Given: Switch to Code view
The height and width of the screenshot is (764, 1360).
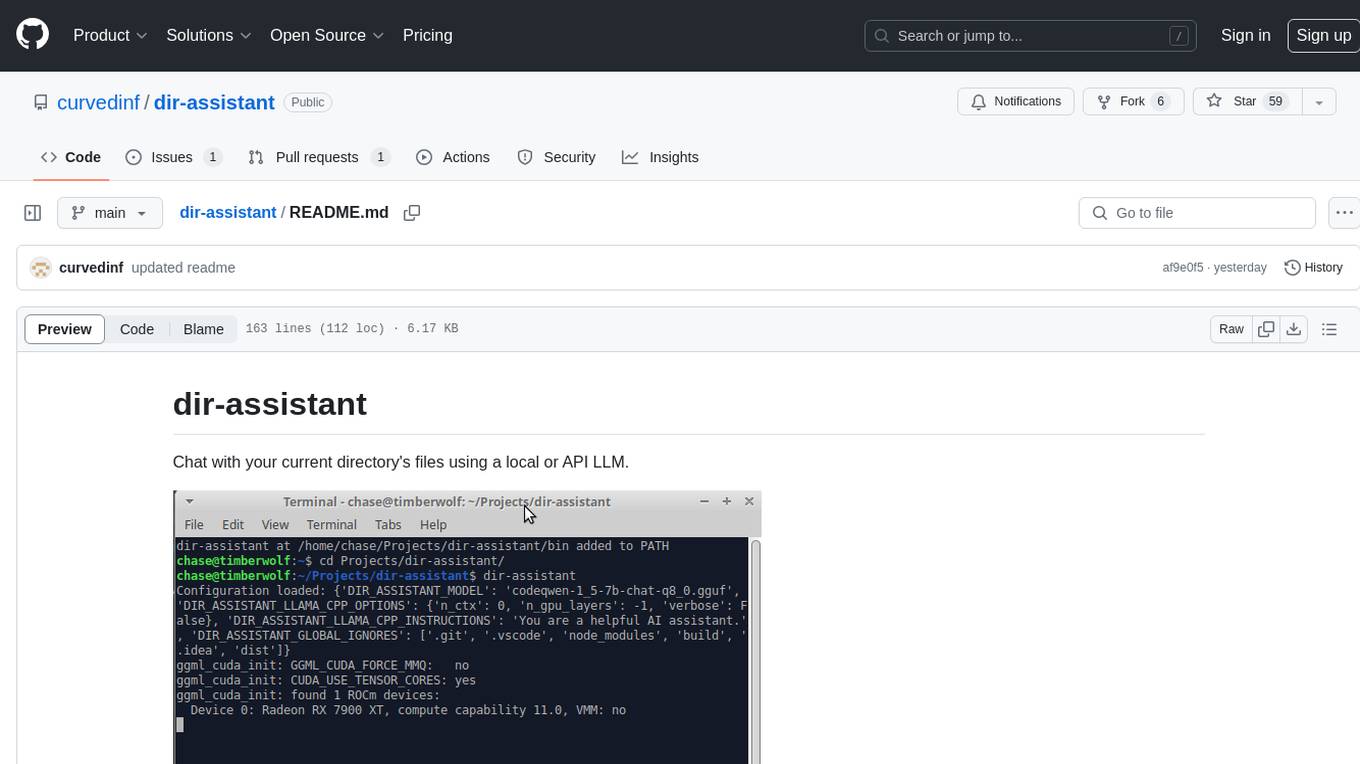Looking at the screenshot, I should 137,329.
